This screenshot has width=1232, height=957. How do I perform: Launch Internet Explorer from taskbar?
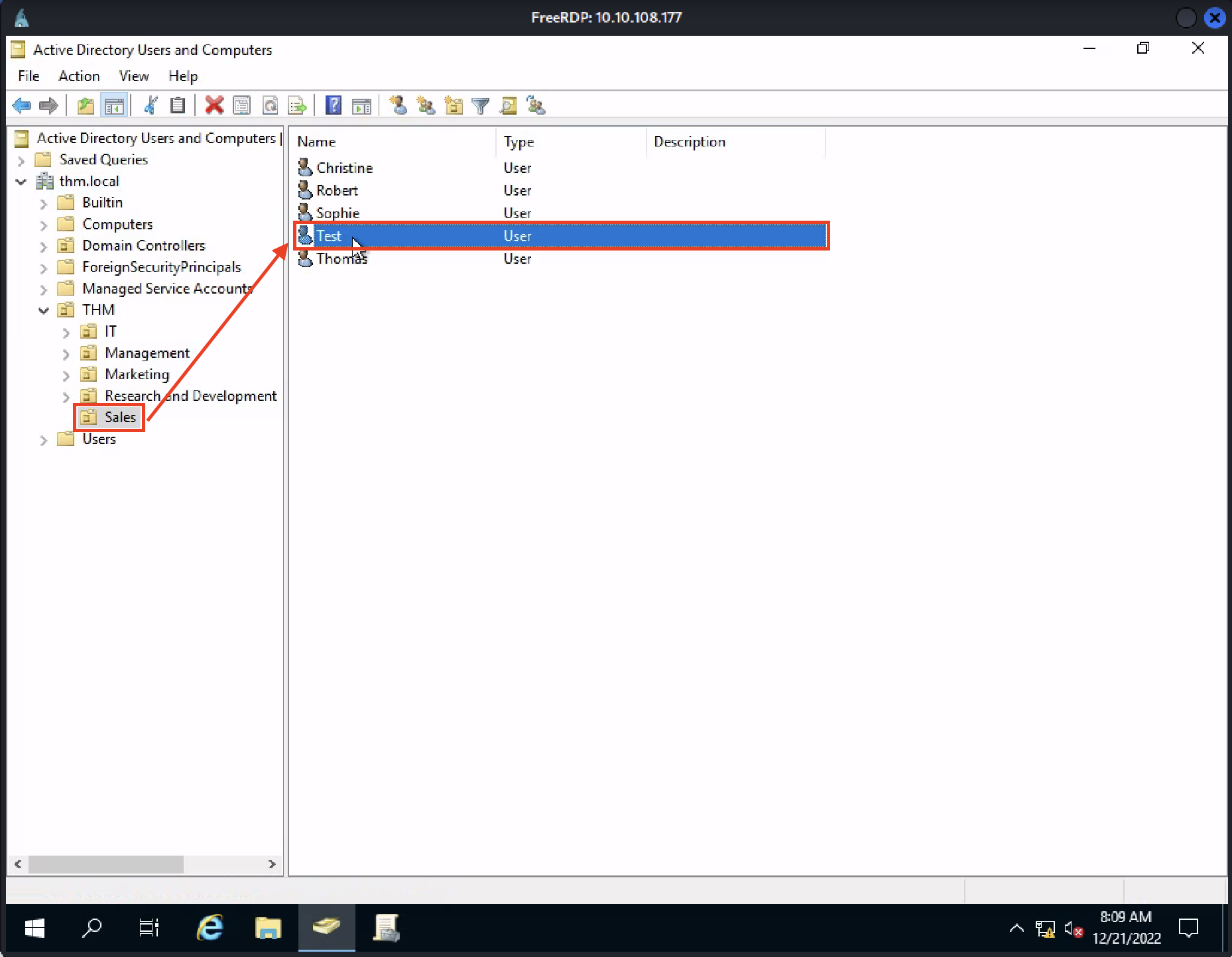(210, 929)
